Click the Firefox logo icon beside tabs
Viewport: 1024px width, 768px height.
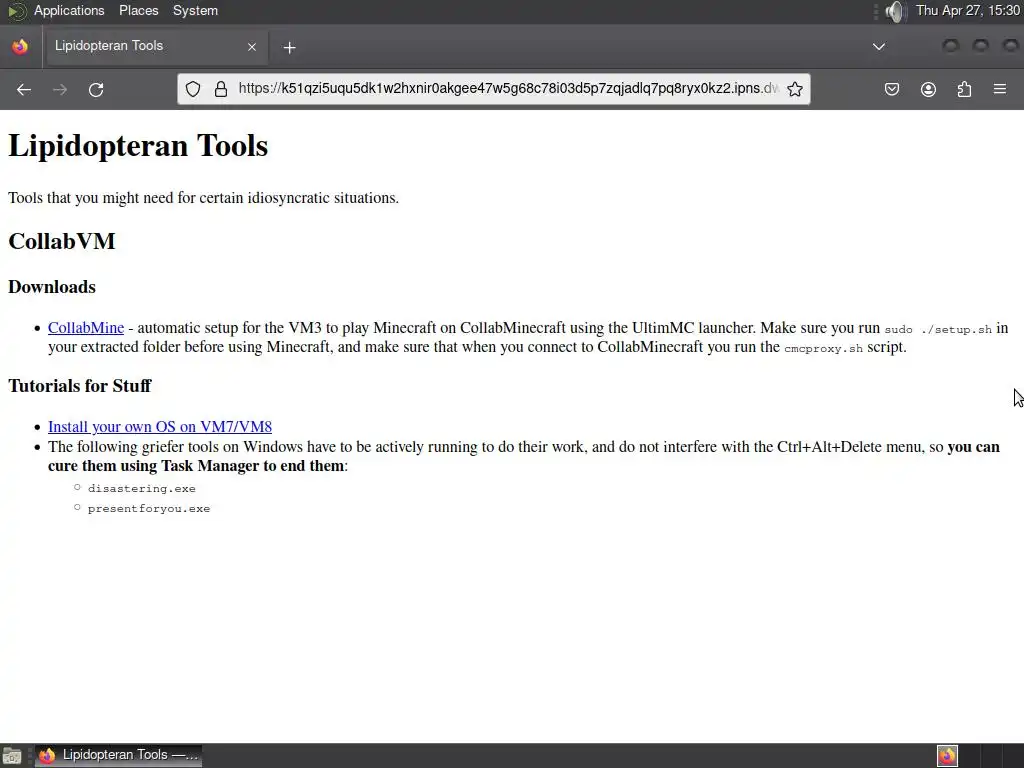[x=20, y=46]
